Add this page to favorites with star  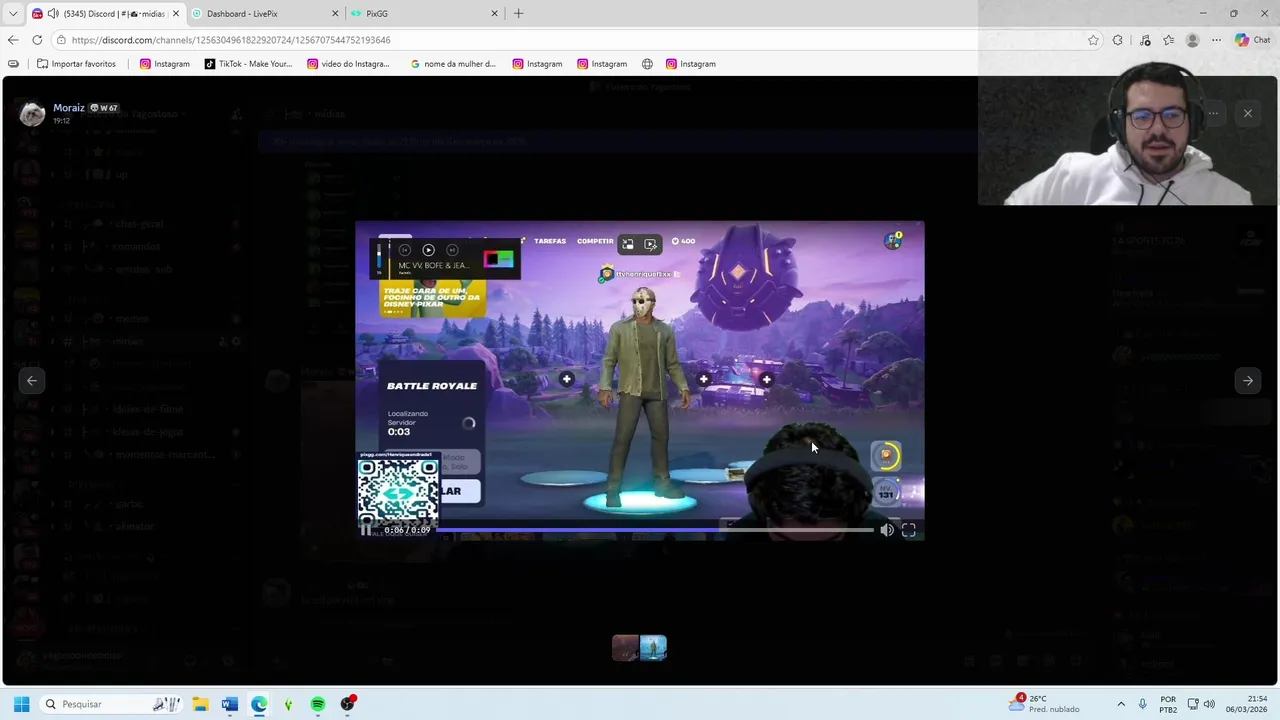(1093, 40)
